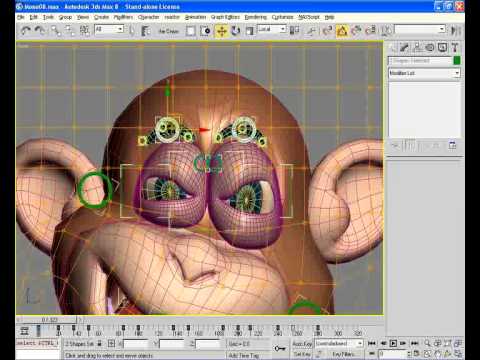Image resolution: width=480 pixels, height=360 pixels.
Task: Open the Create menu
Action: 101,17
